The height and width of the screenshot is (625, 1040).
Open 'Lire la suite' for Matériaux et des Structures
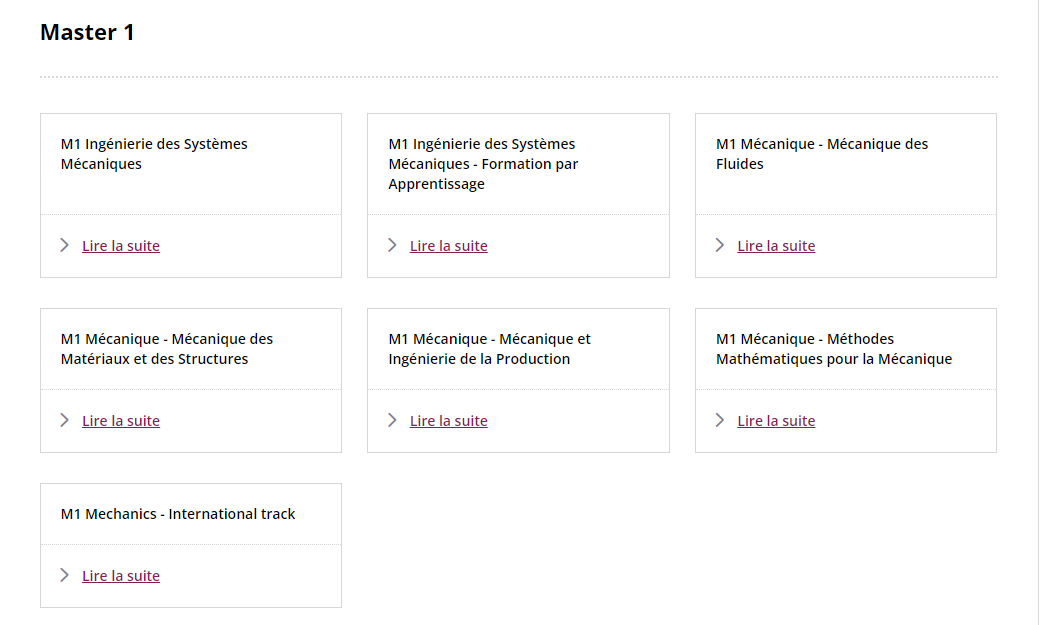[121, 421]
